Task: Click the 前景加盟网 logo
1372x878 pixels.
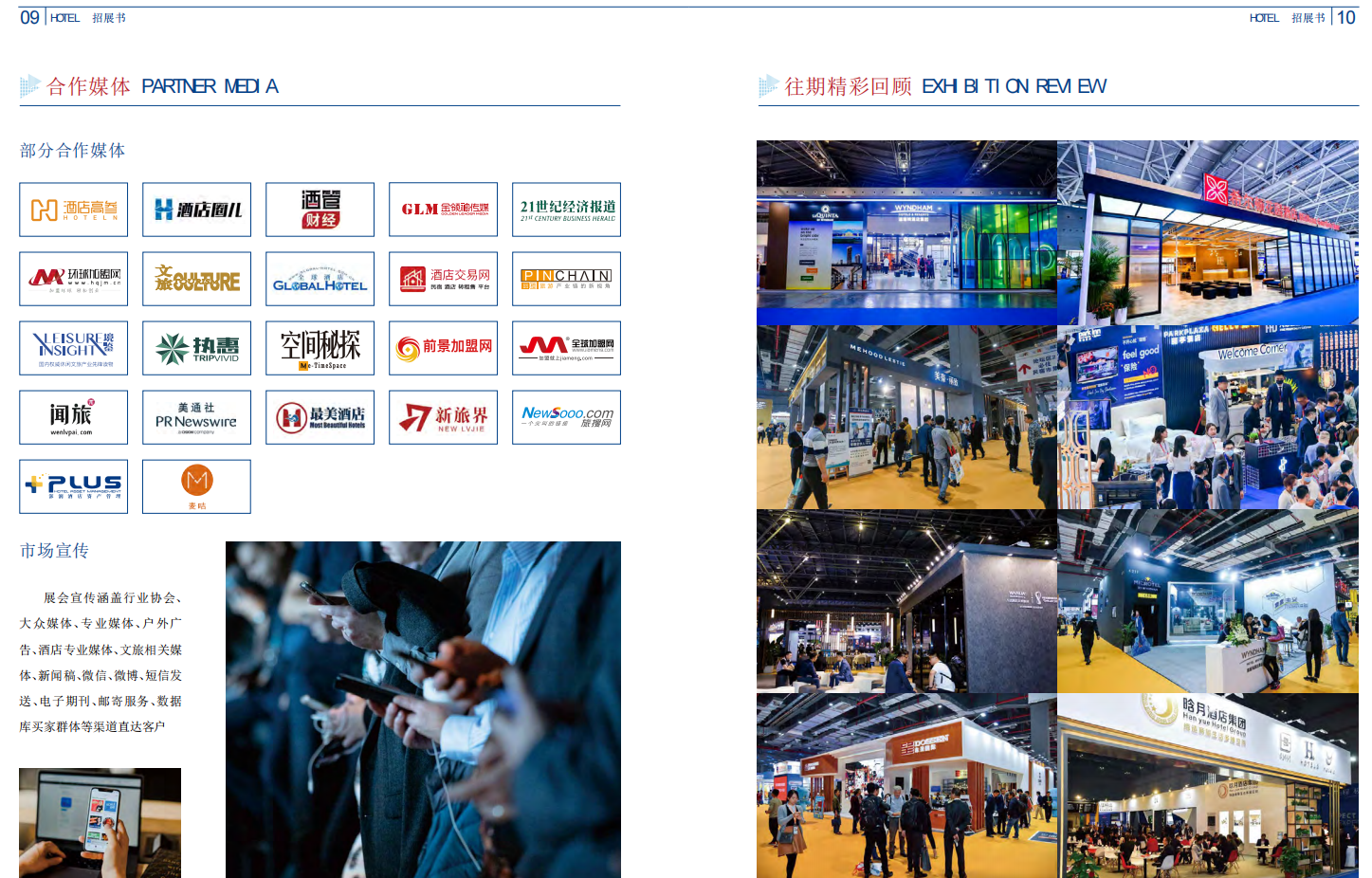Action: [443, 348]
